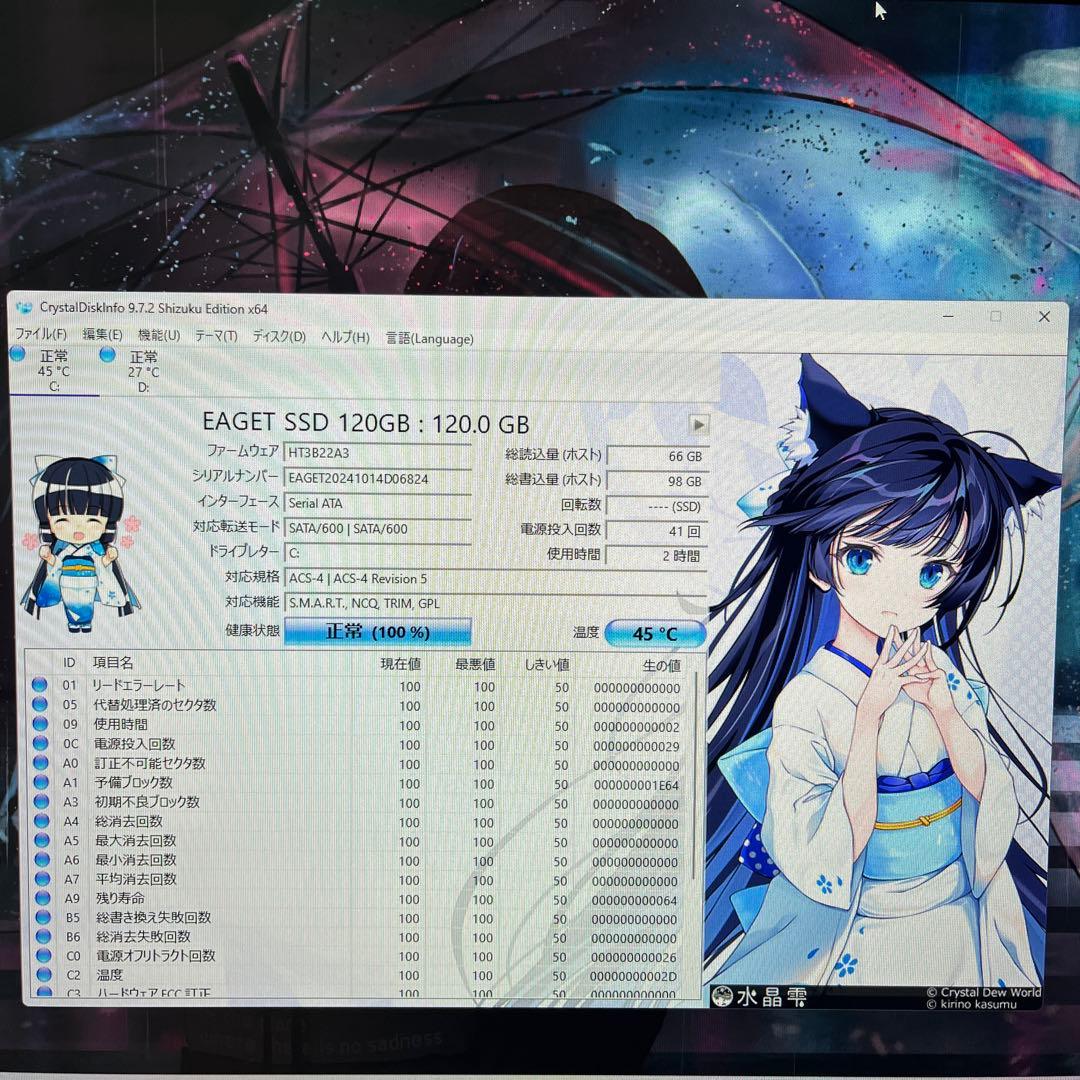This screenshot has width=1080, height=1080.
Task: Click the status icon for row 09 使用時間
Action: coord(40,723)
